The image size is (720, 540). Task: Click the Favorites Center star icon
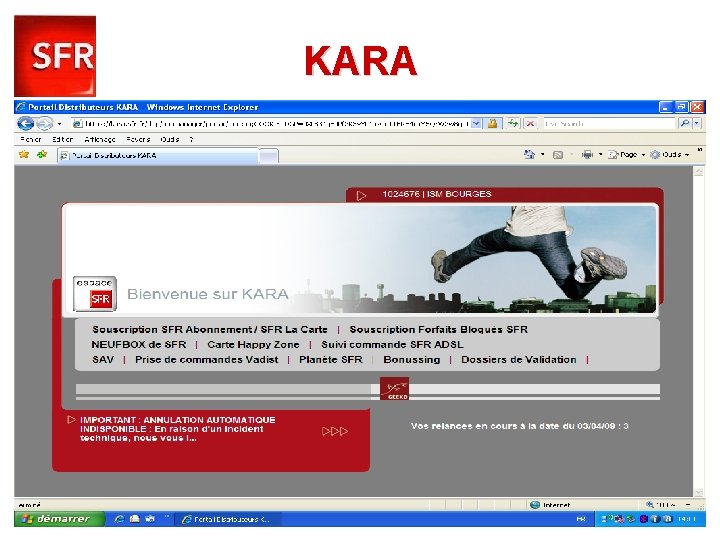pyautogui.click(x=24, y=155)
